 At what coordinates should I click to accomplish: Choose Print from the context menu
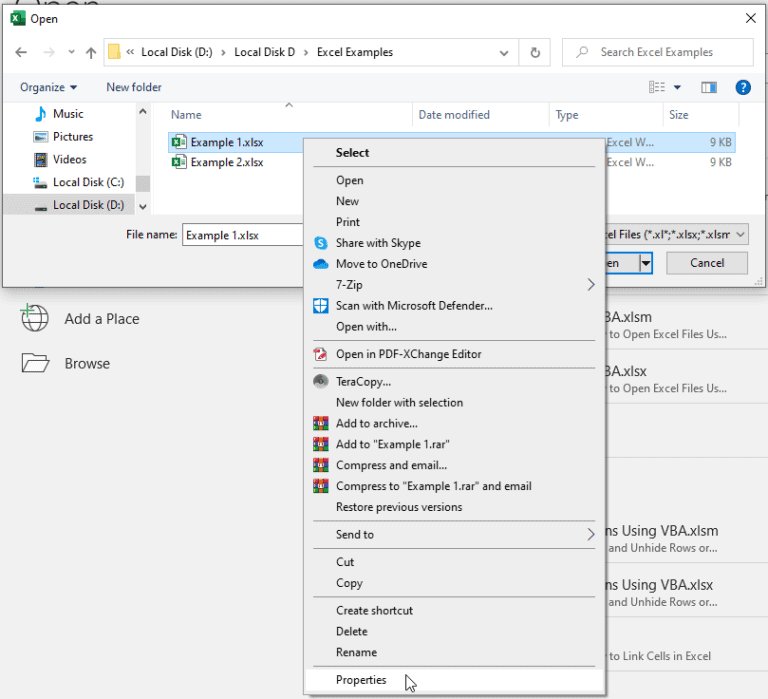pyautogui.click(x=348, y=222)
